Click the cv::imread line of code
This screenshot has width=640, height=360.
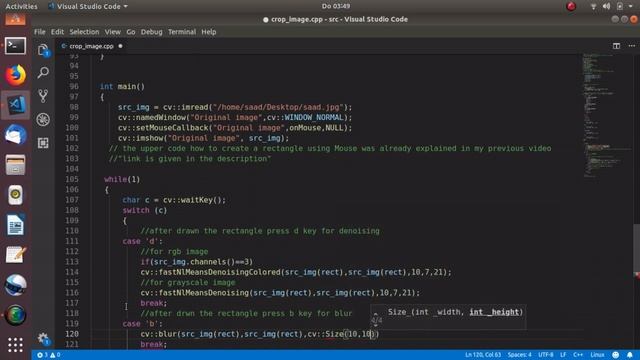pos(235,107)
